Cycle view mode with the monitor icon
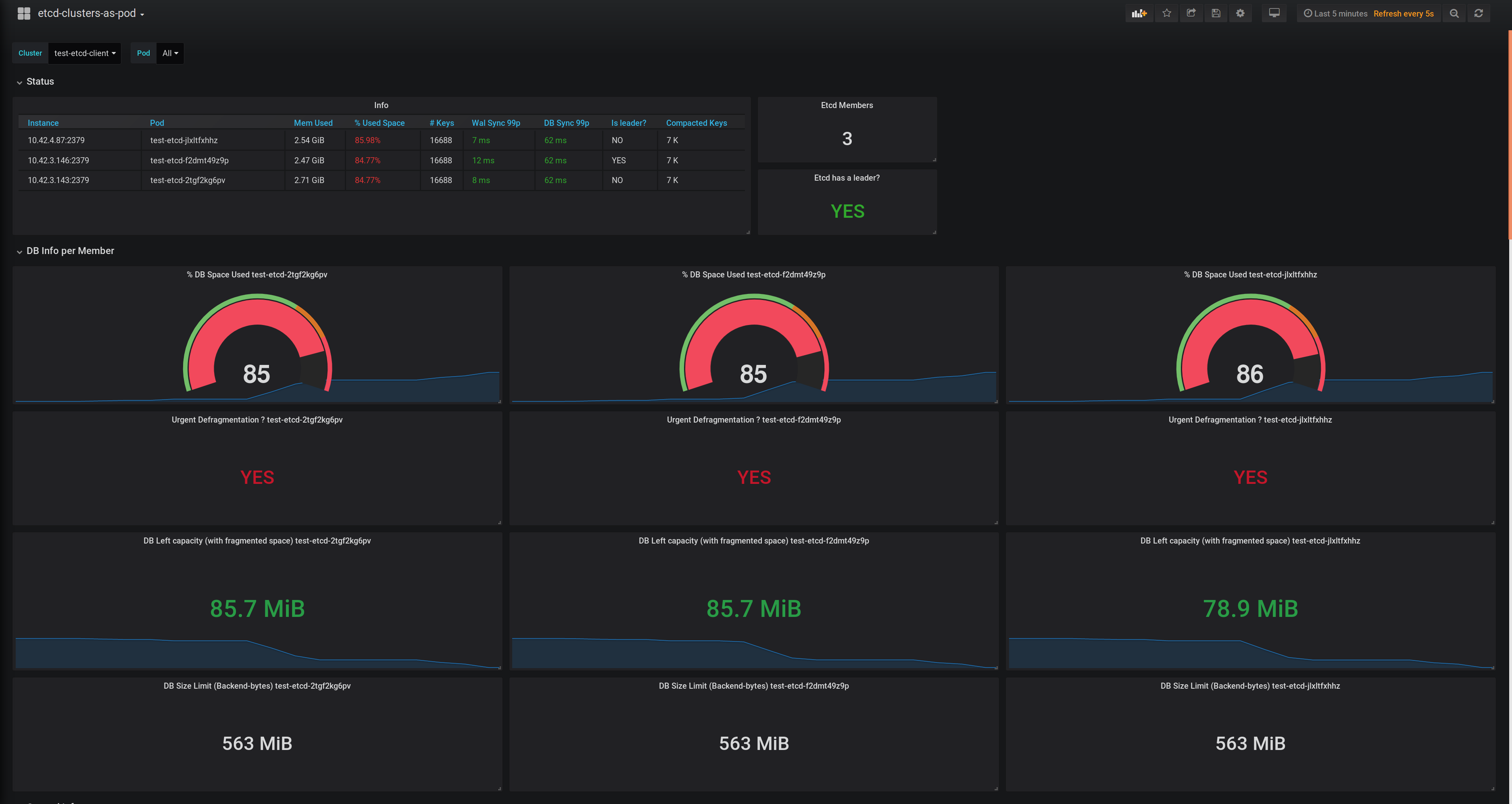 pos(1274,13)
